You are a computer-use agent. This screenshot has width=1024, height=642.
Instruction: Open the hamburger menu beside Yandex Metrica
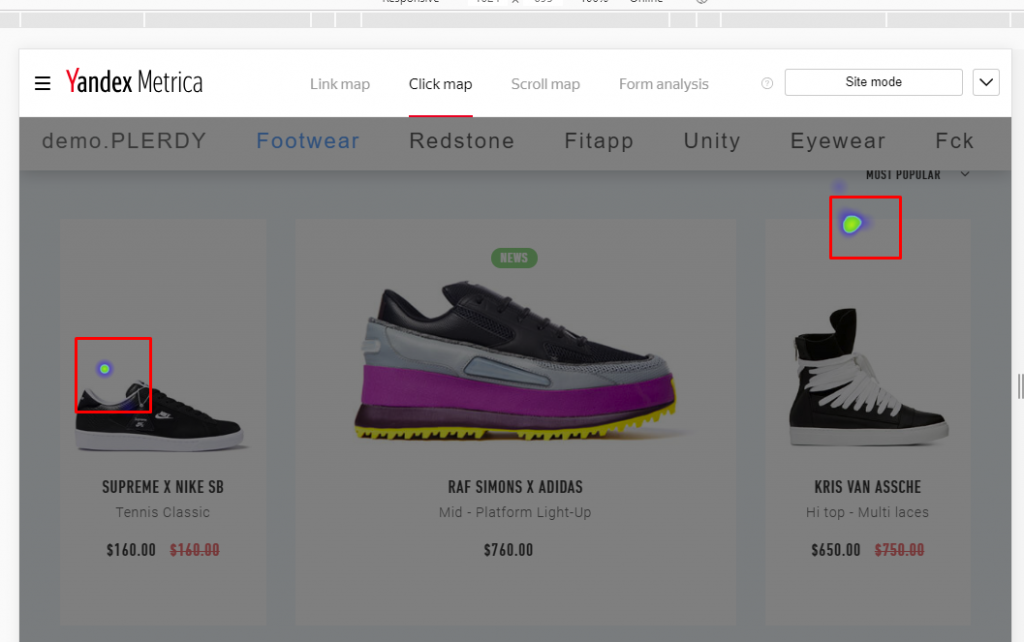click(x=42, y=83)
